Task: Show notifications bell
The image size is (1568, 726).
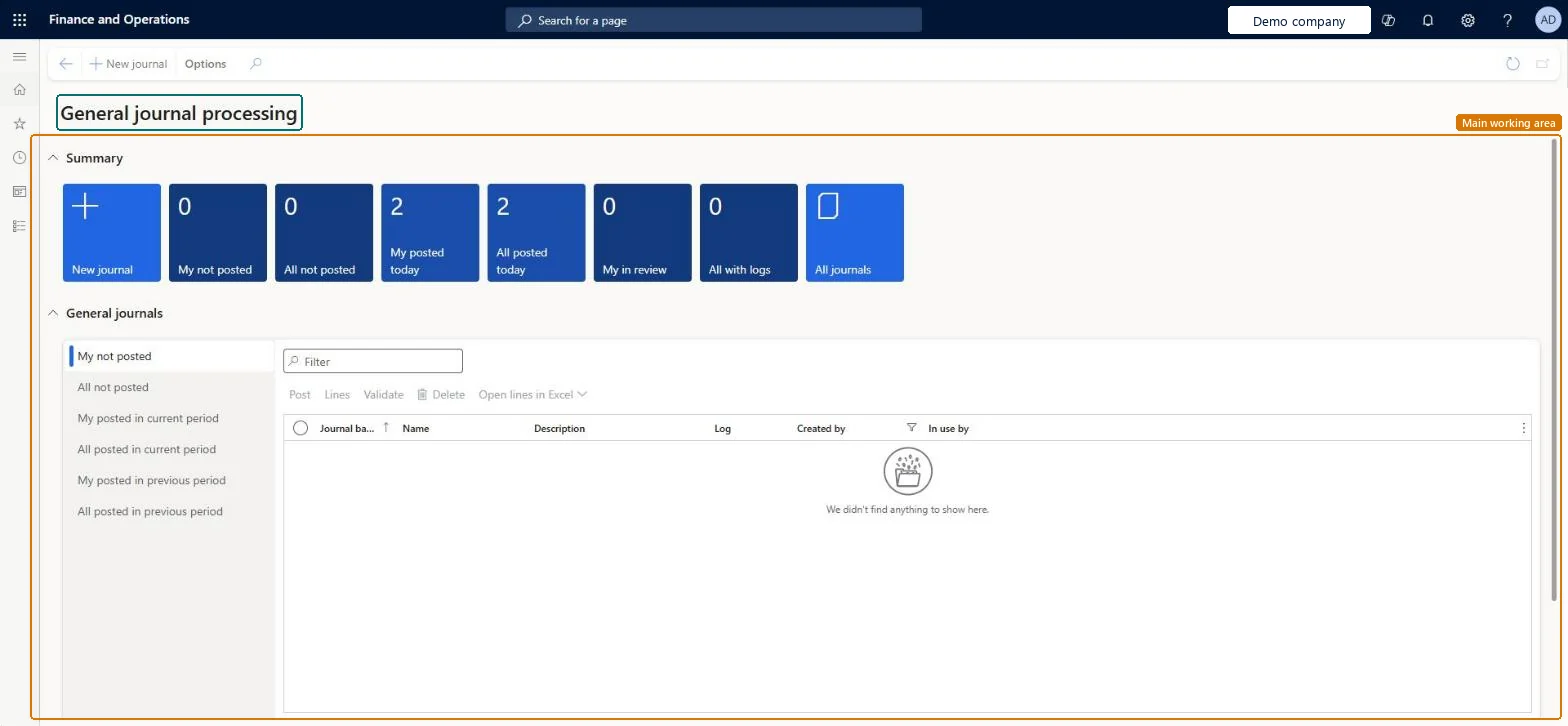Action: pyautogui.click(x=1428, y=20)
